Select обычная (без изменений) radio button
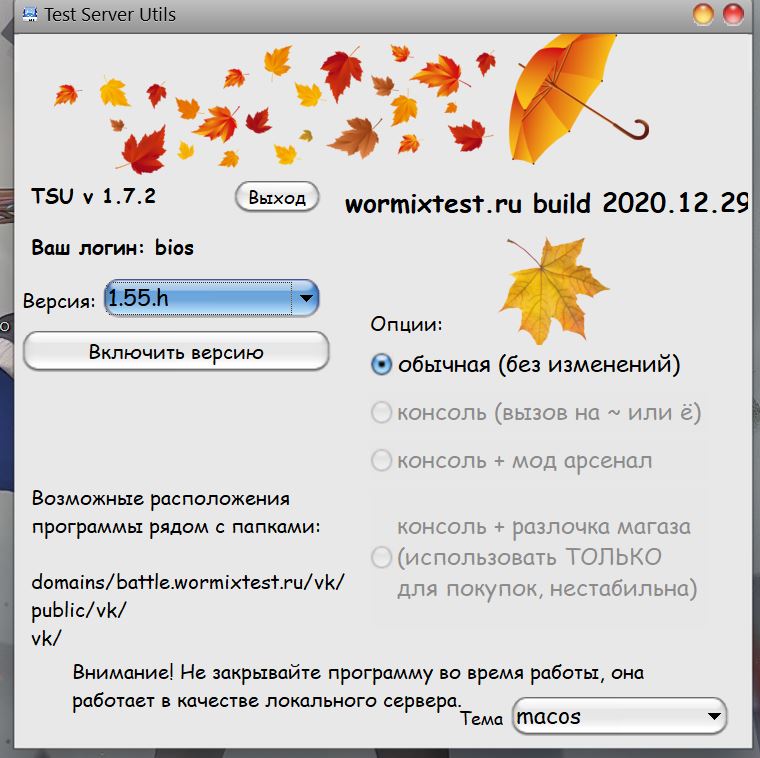The height and width of the screenshot is (758, 760). [x=381, y=364]
